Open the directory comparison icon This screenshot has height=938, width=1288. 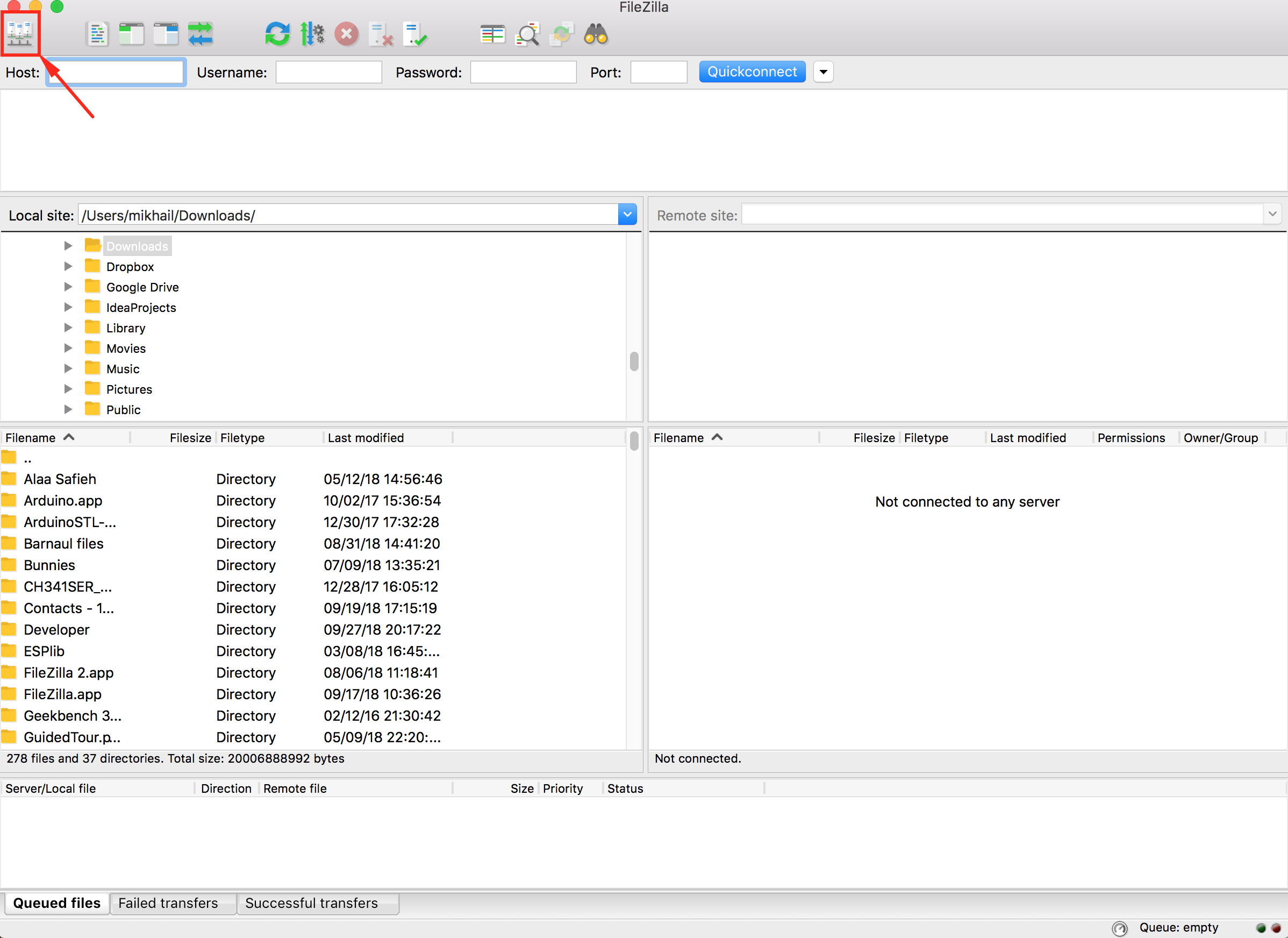[492, 34]
